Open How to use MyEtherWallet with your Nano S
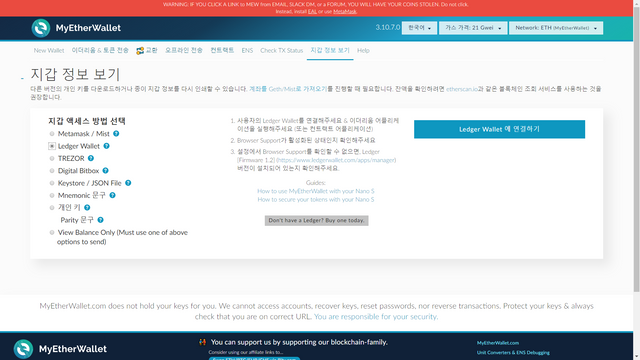Screen dimensions: 640x360 pos(316,191)
